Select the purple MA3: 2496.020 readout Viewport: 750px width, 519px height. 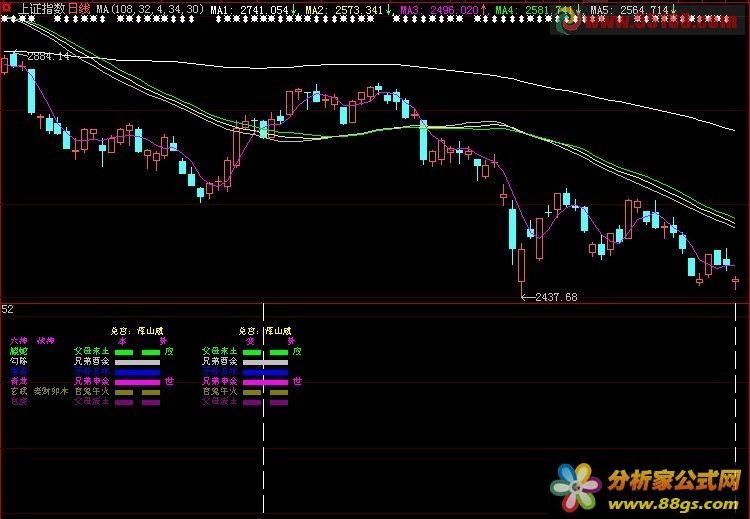tap(439, 10)
